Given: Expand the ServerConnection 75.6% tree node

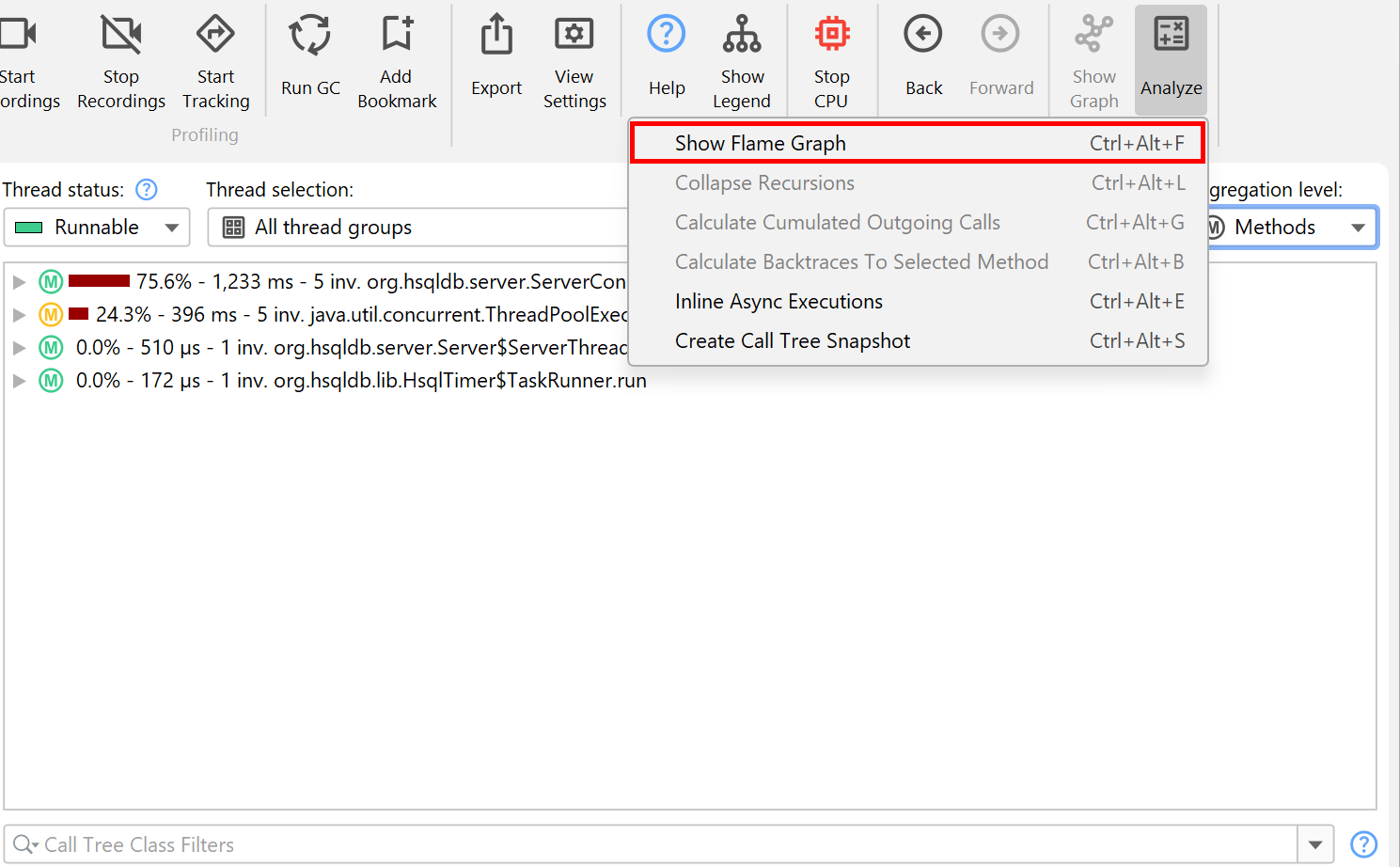Looking at the screenshot, I should [19, 282].
